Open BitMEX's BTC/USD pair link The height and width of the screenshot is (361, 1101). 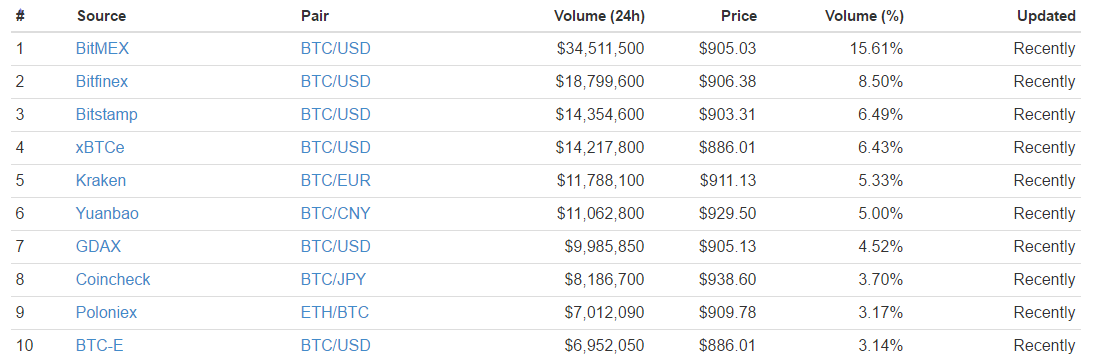click(336, 48)
